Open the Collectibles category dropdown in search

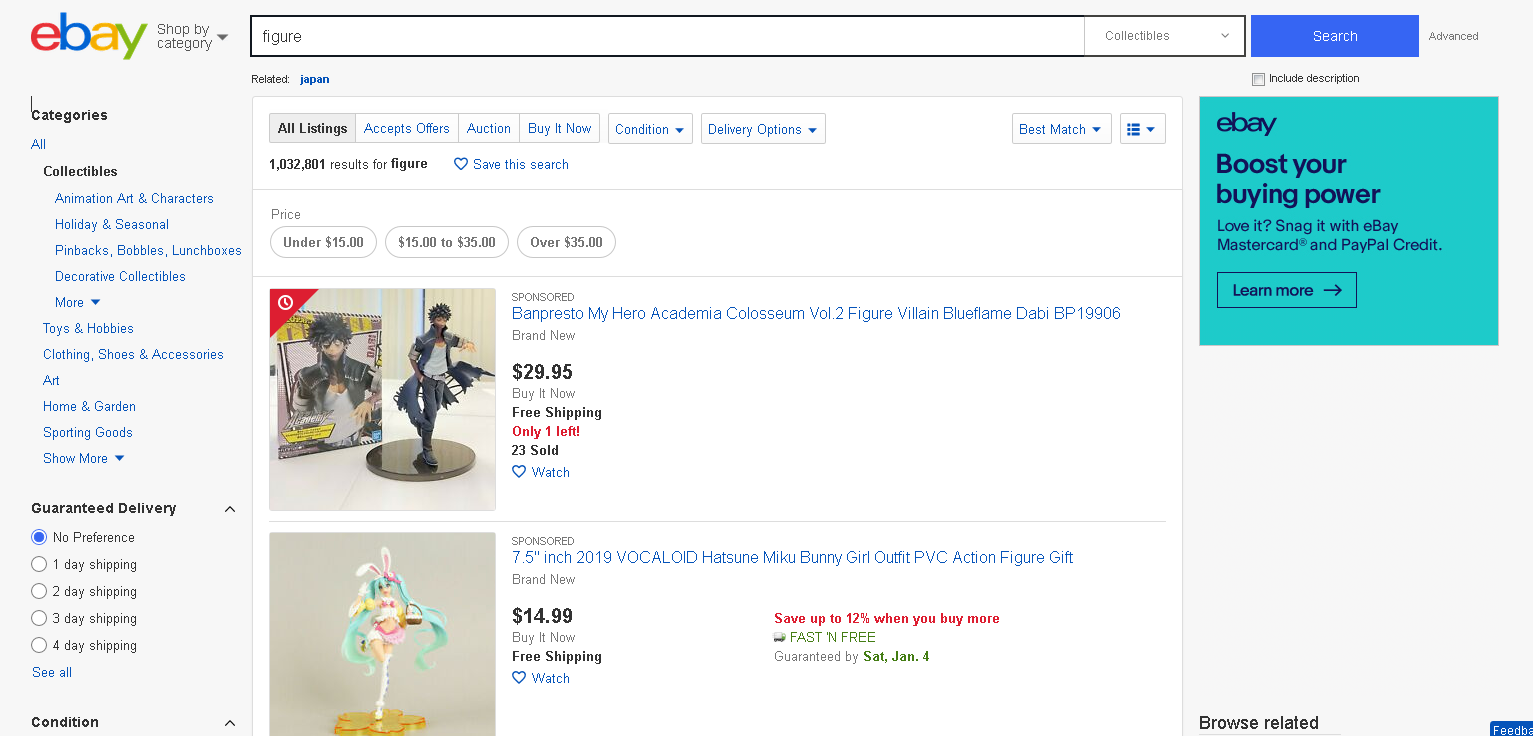pyautogui.click(x=1164, y=36)
